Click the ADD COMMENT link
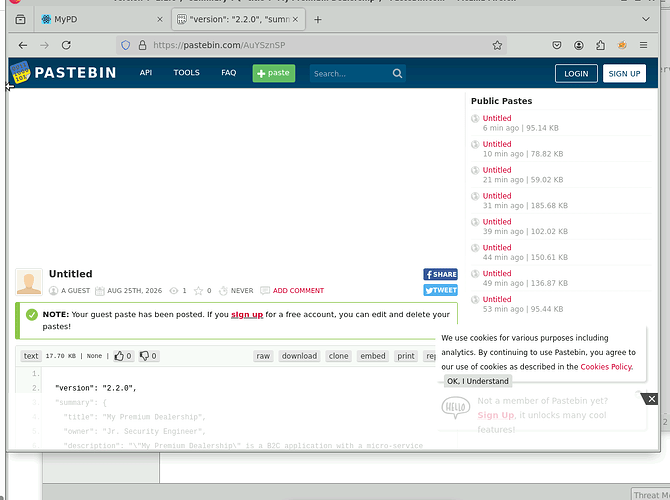This screenshot has height=500, width=670. pyautogui.click(x=298, y=291)
